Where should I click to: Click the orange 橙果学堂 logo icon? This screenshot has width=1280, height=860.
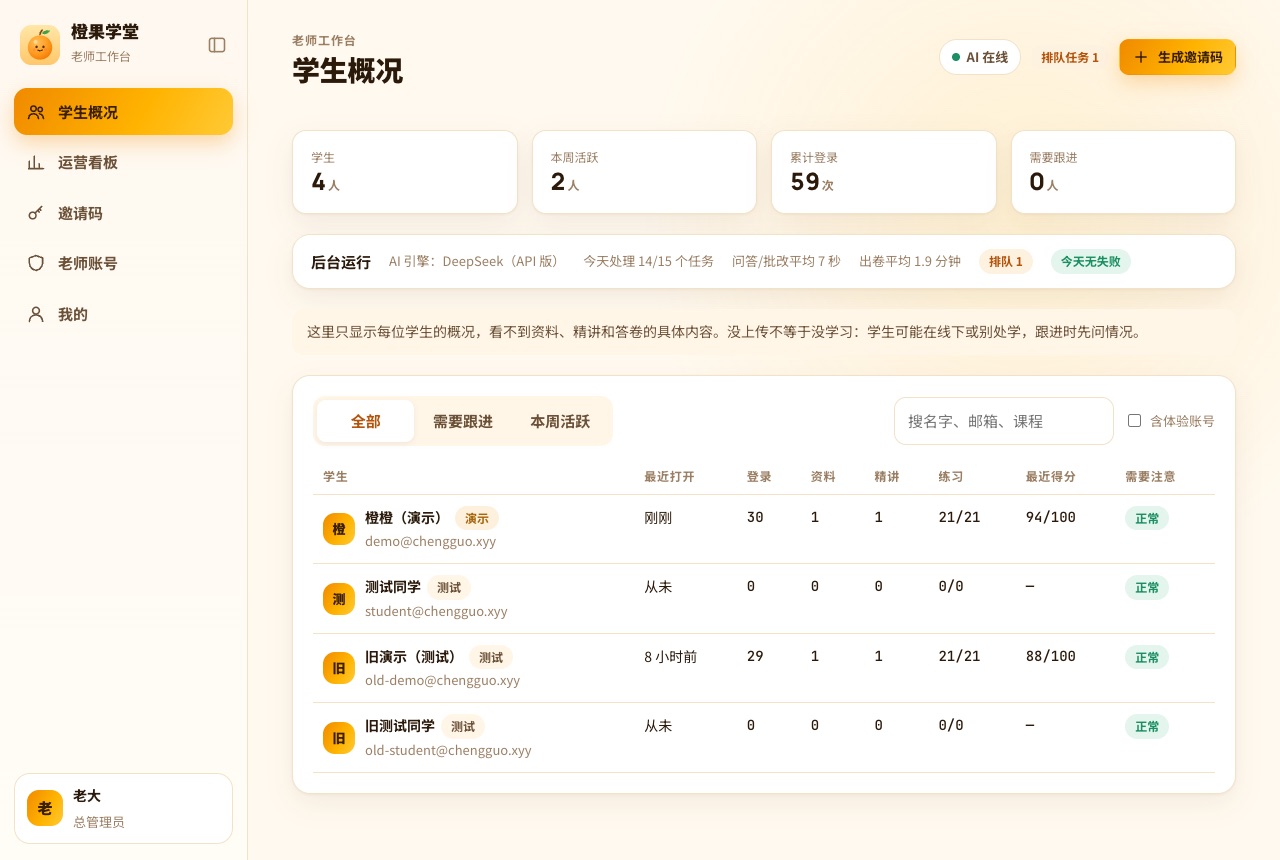(x=40, y=45)
